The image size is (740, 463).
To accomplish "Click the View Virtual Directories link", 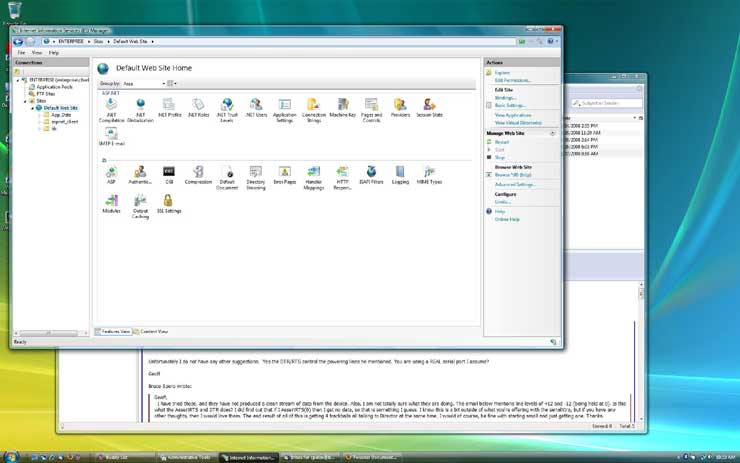I will click(x=518, y=123).
